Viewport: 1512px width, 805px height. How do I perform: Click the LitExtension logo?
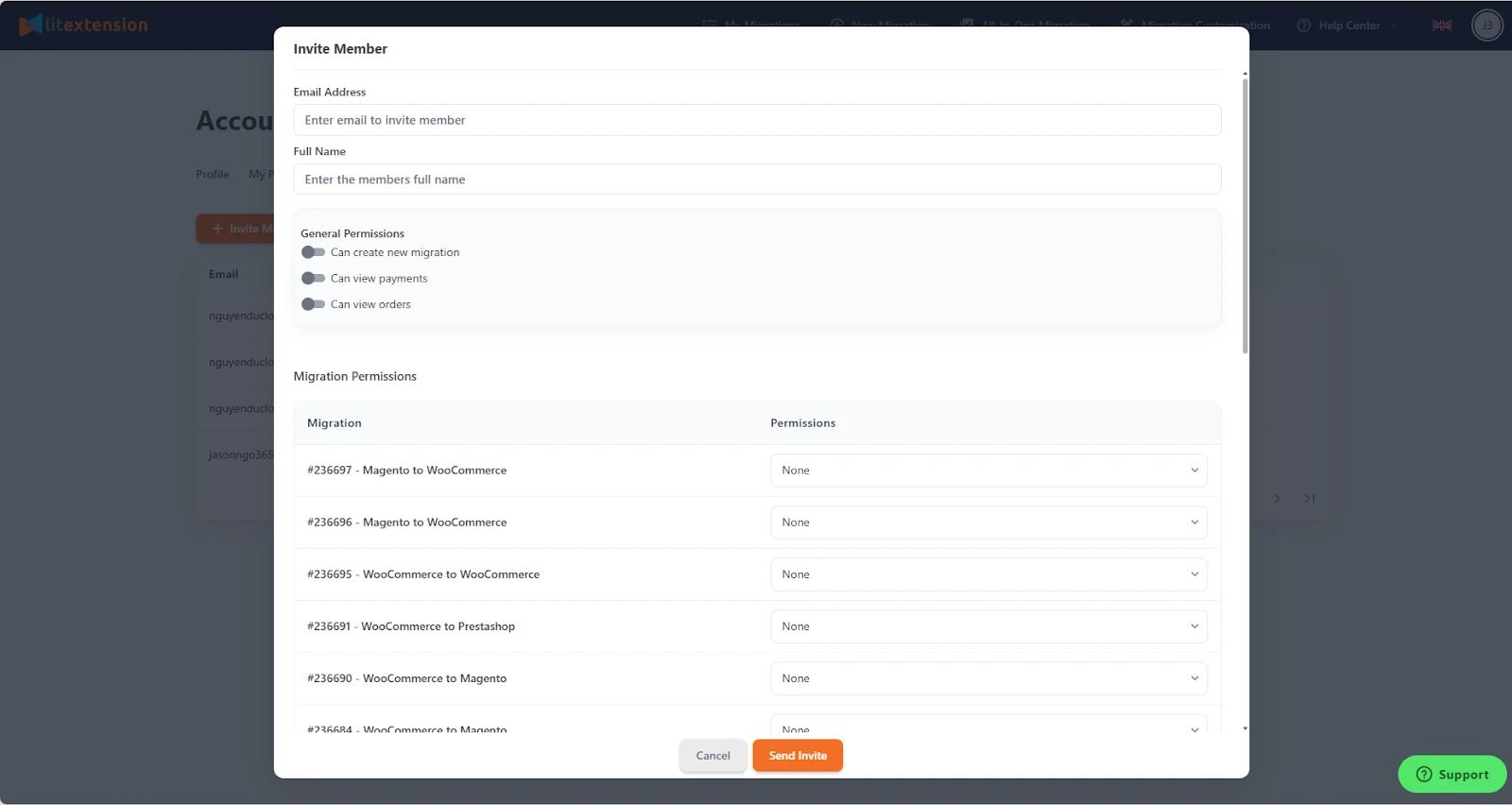[83, 26]
